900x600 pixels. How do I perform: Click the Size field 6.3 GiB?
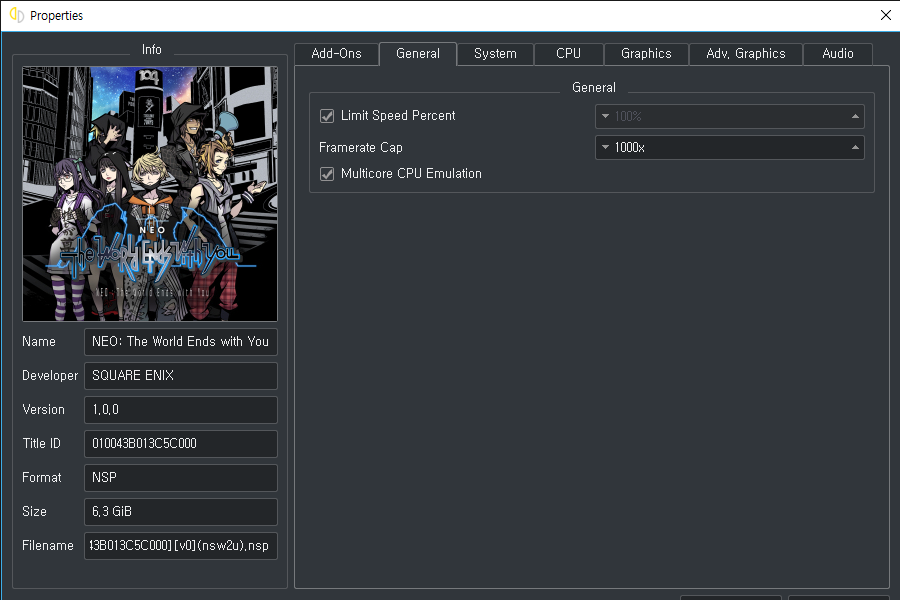[x=181, y=512]
